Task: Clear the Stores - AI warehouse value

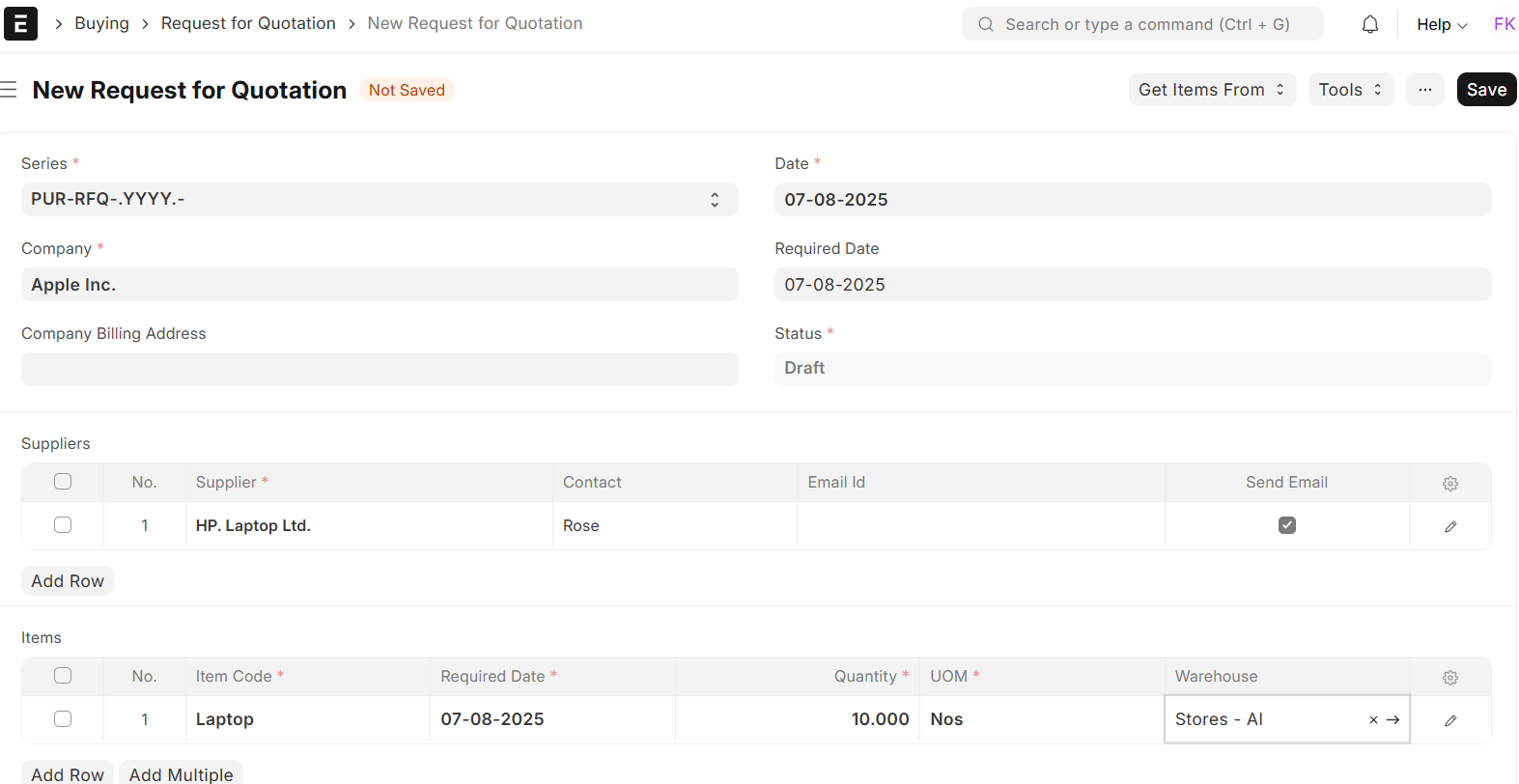Action: pyautogui.click(x=1373, y=720)
